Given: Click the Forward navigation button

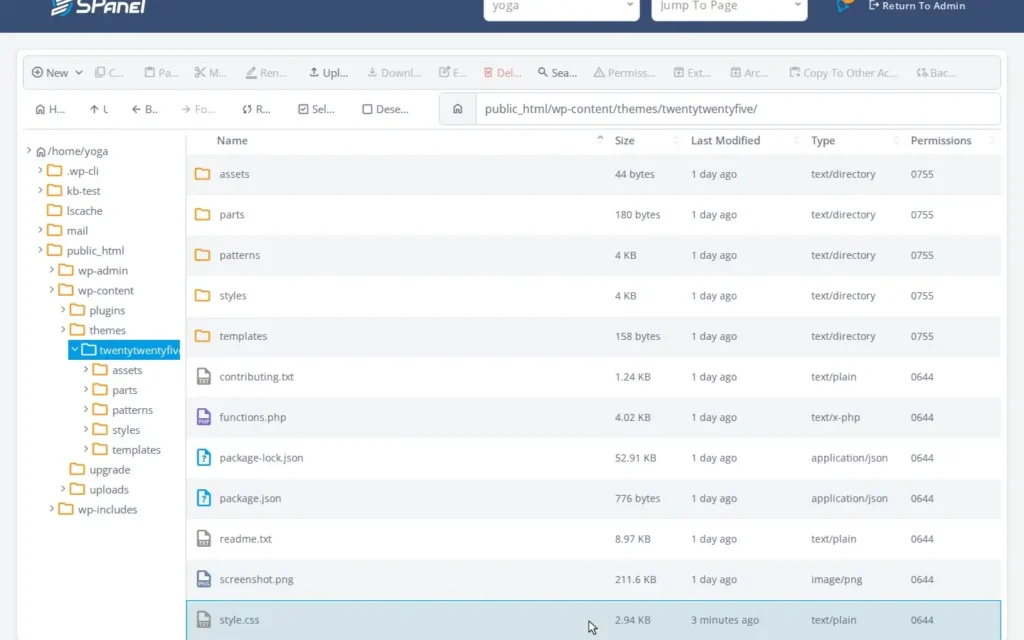Looking at the screenshot, I should (198, 109).
